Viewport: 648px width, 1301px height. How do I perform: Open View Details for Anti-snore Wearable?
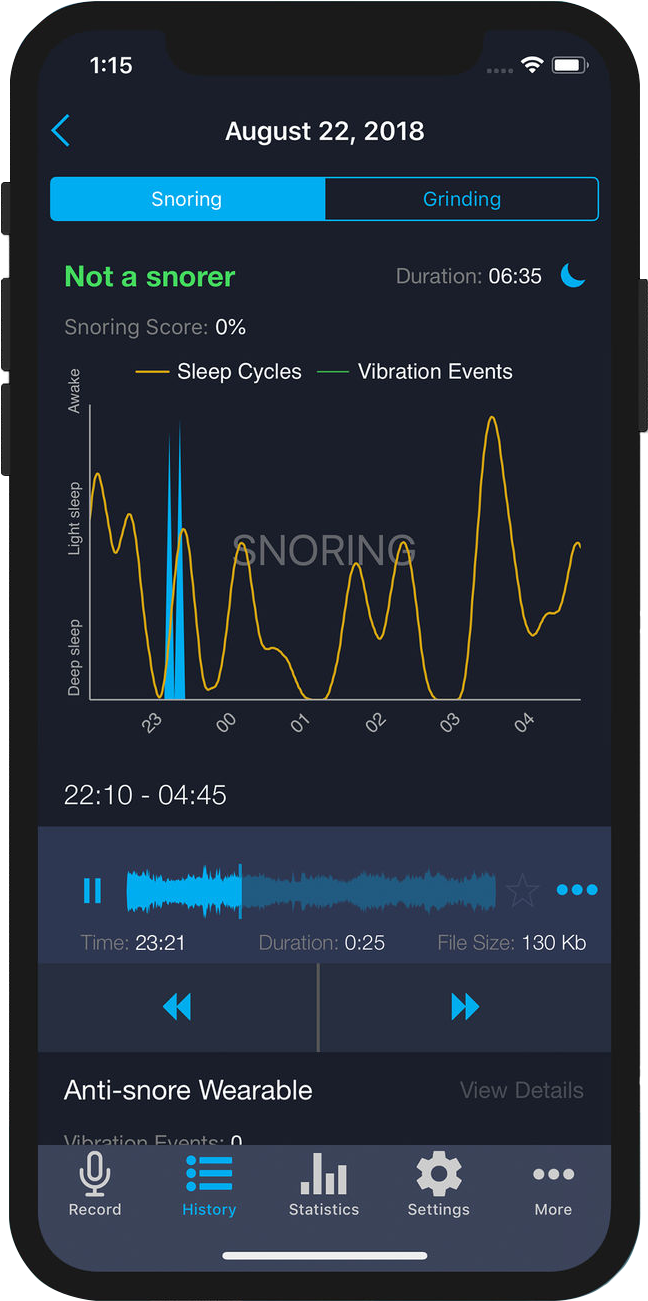[x=521, y=1090]
